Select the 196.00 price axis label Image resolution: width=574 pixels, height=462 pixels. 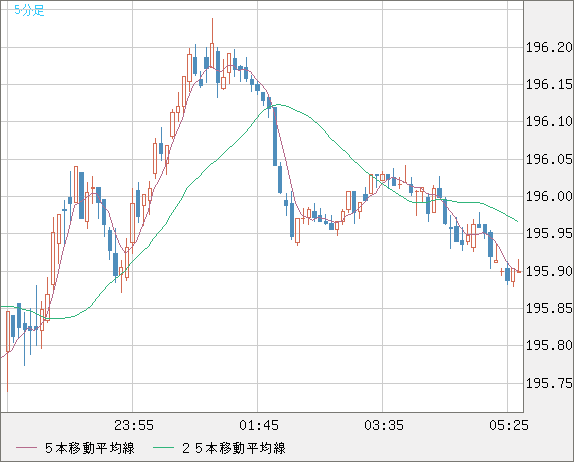[549, 196]
